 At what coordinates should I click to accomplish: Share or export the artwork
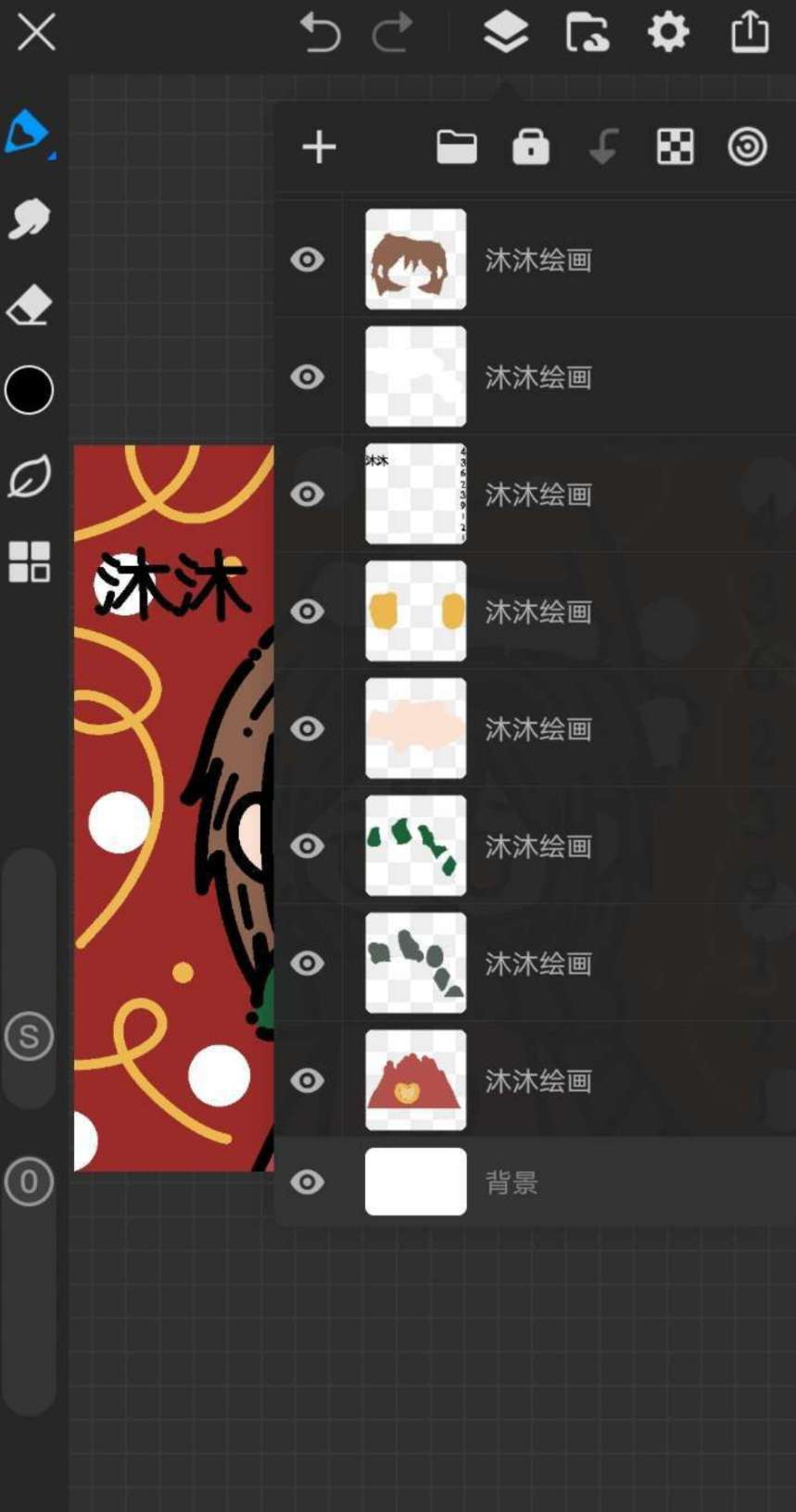[750, 32]
